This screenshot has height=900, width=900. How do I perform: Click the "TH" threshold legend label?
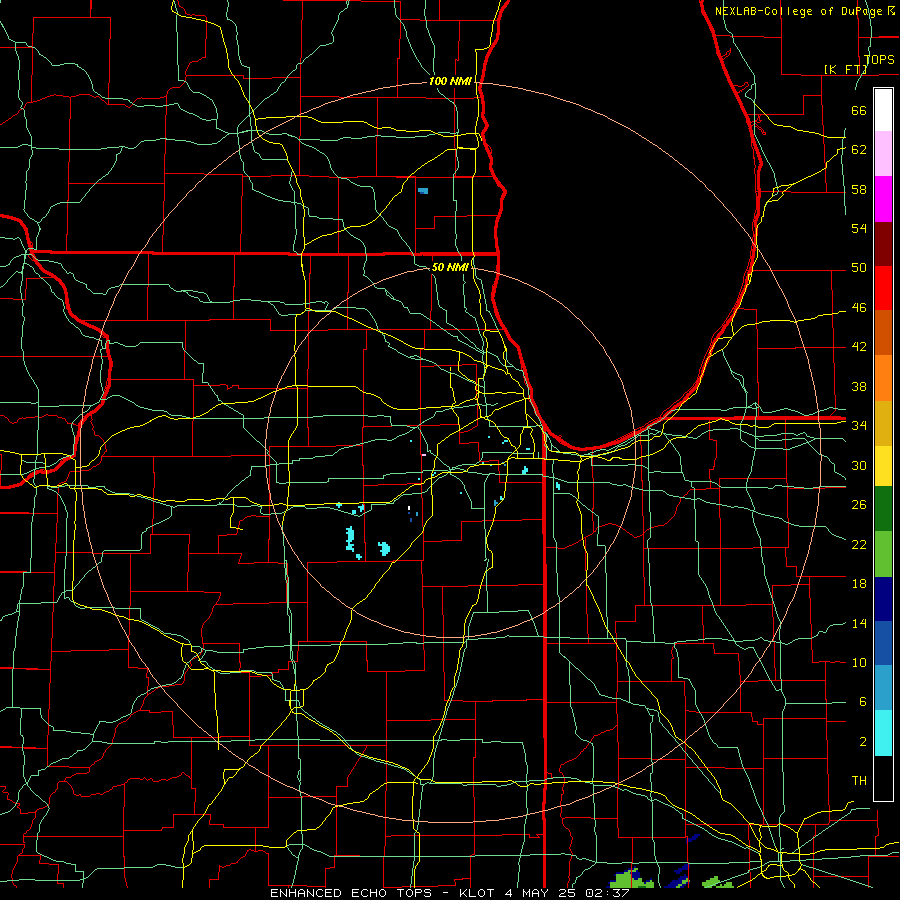(859, 781)
